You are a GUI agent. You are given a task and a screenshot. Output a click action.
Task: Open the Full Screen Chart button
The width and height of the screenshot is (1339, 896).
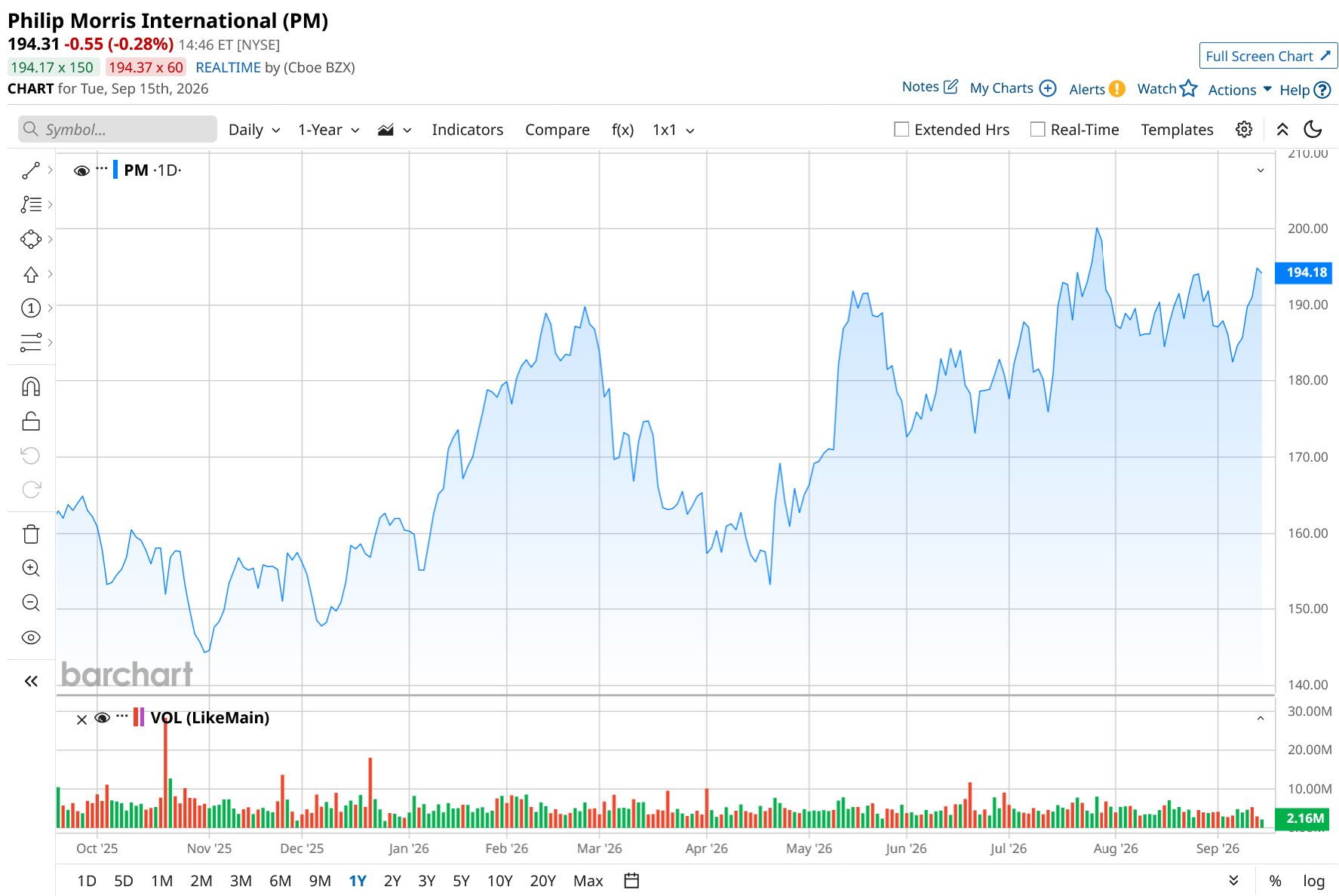tap(1268, 56)
